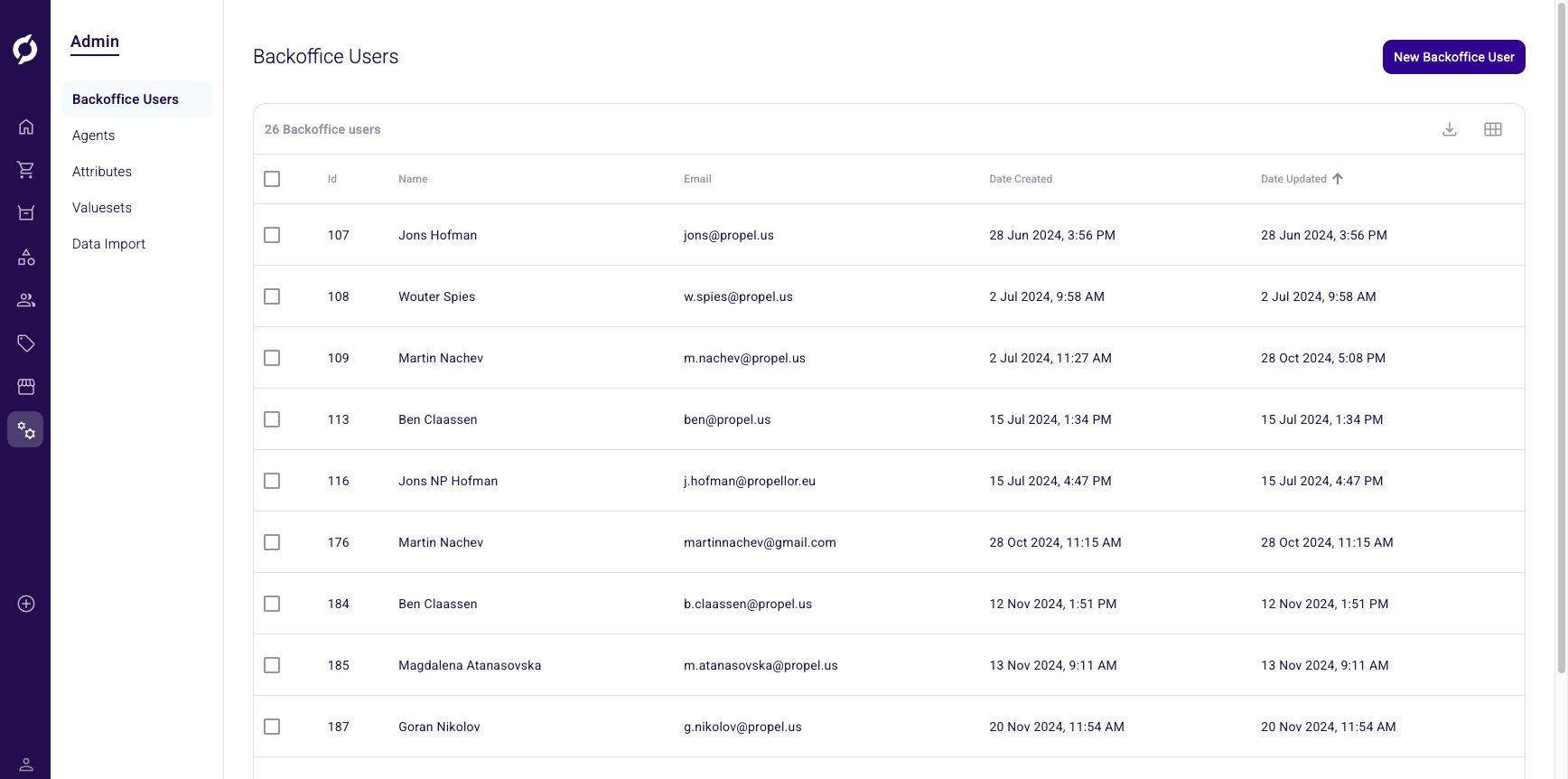The width and height of the screenshot is (1568, 779).
Task: Click name Goran Nikolov
Action: pyautogui.click(x=439, y=727)
